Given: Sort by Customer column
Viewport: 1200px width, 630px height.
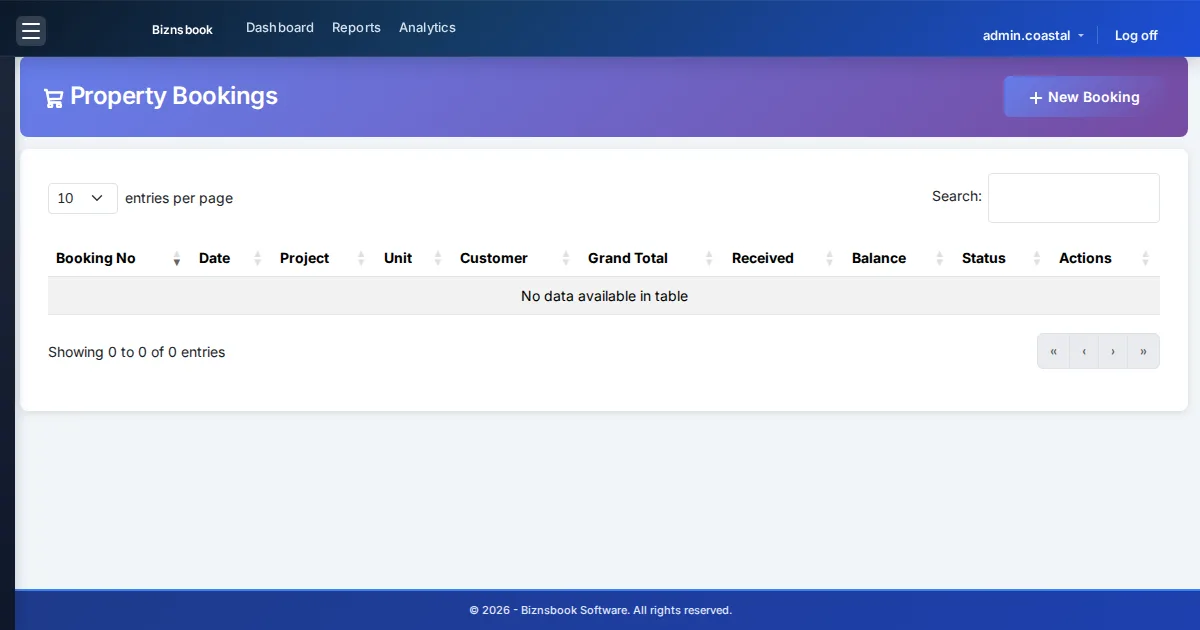Looking at the screenshot, I should (x=516, y=258).
